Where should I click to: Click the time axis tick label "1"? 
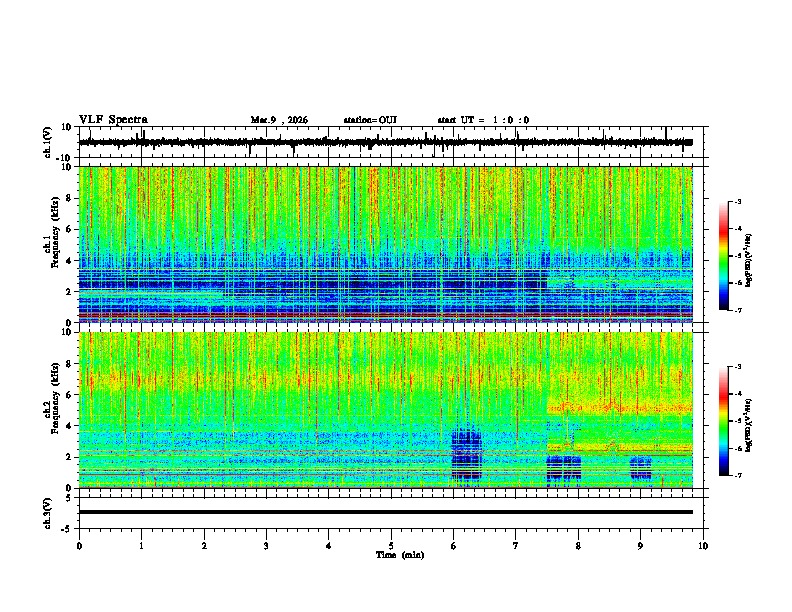[x=141, y=545]
